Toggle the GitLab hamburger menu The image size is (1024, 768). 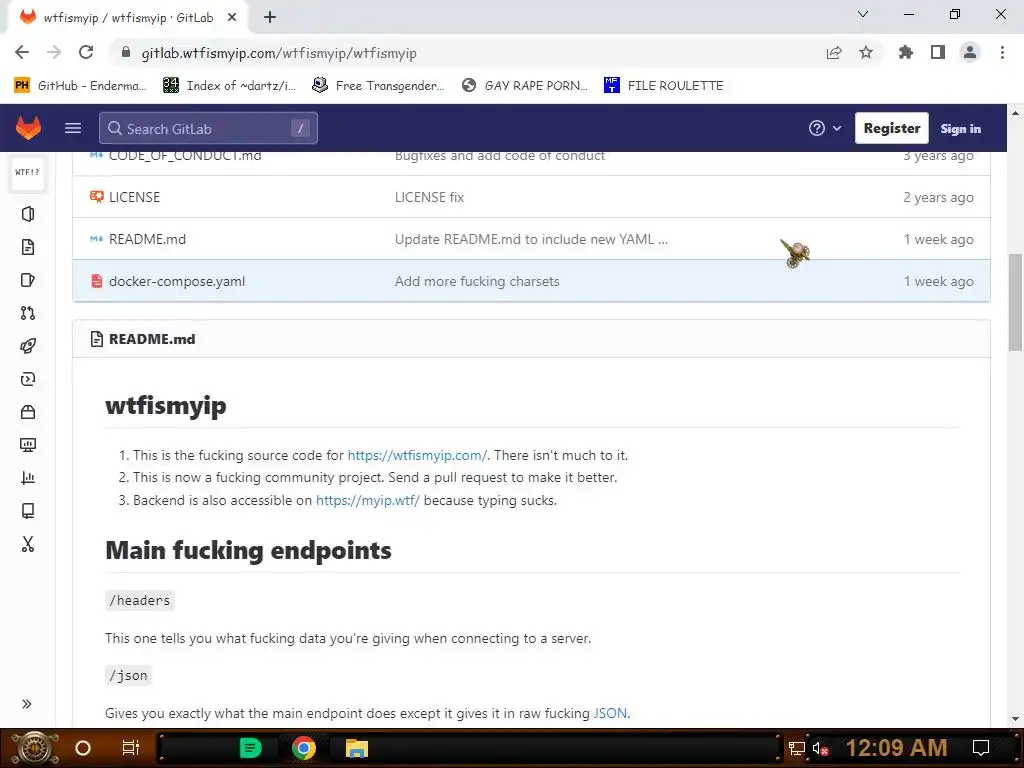point(73,128)
